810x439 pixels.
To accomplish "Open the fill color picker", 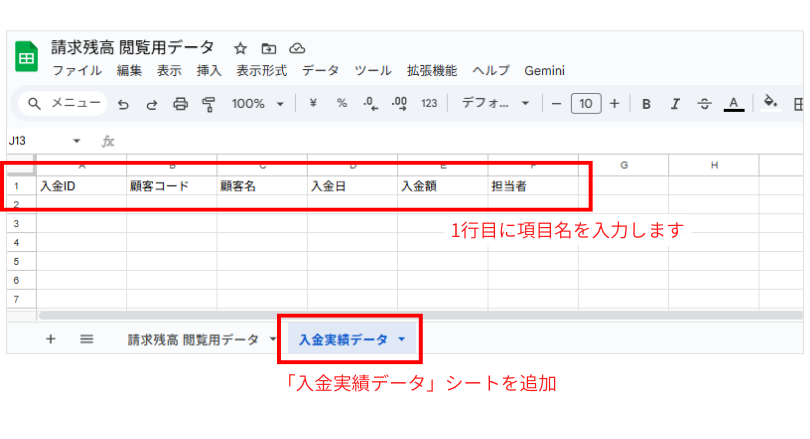I will click(x=770, y=102).
